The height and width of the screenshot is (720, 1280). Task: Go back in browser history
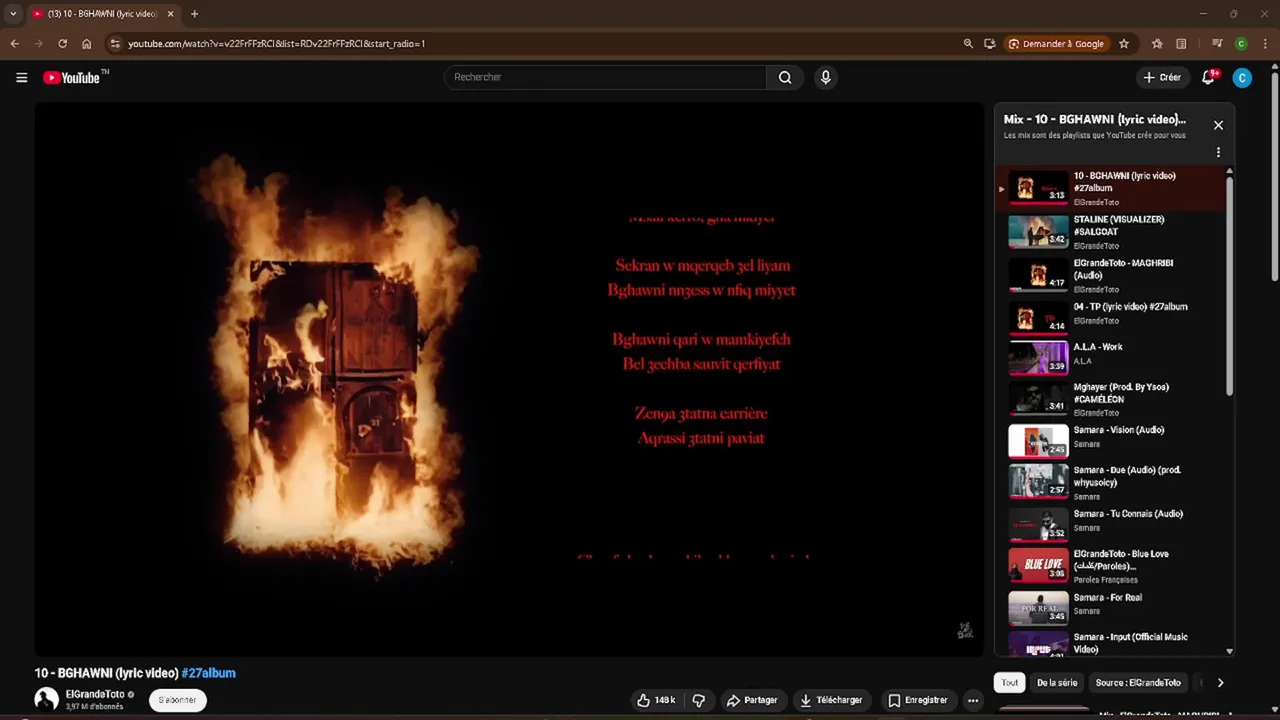[14, 43]
